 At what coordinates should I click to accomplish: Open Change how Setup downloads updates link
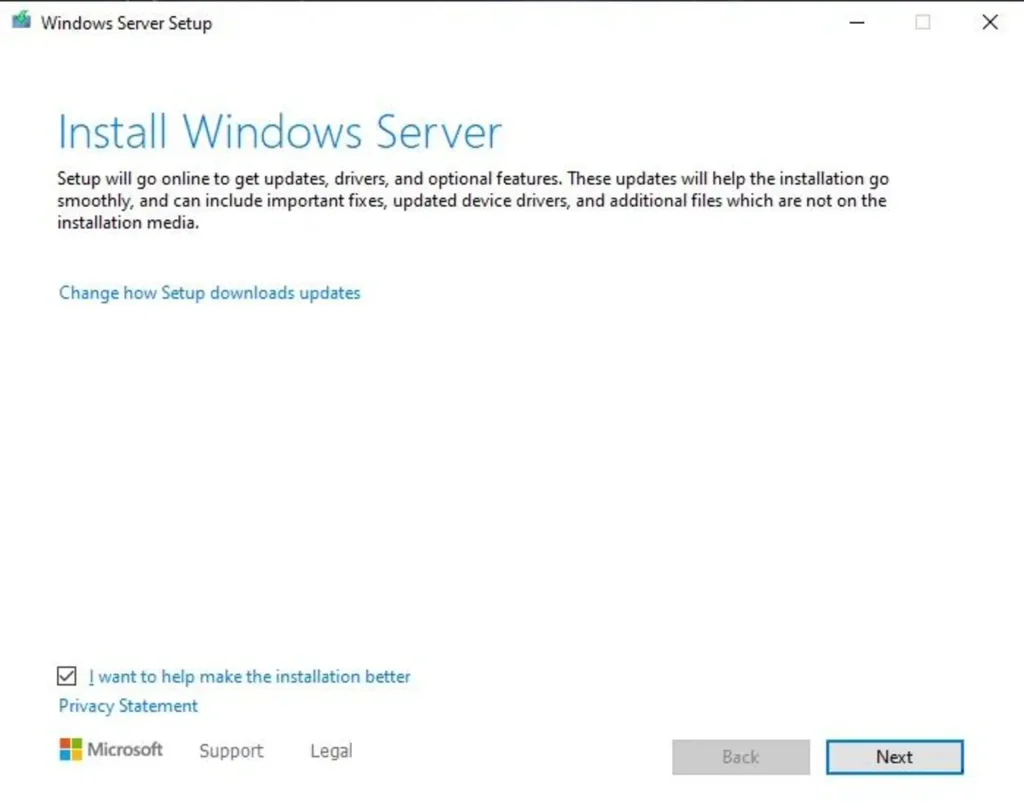pyautogui.click(x=209, y=293)
